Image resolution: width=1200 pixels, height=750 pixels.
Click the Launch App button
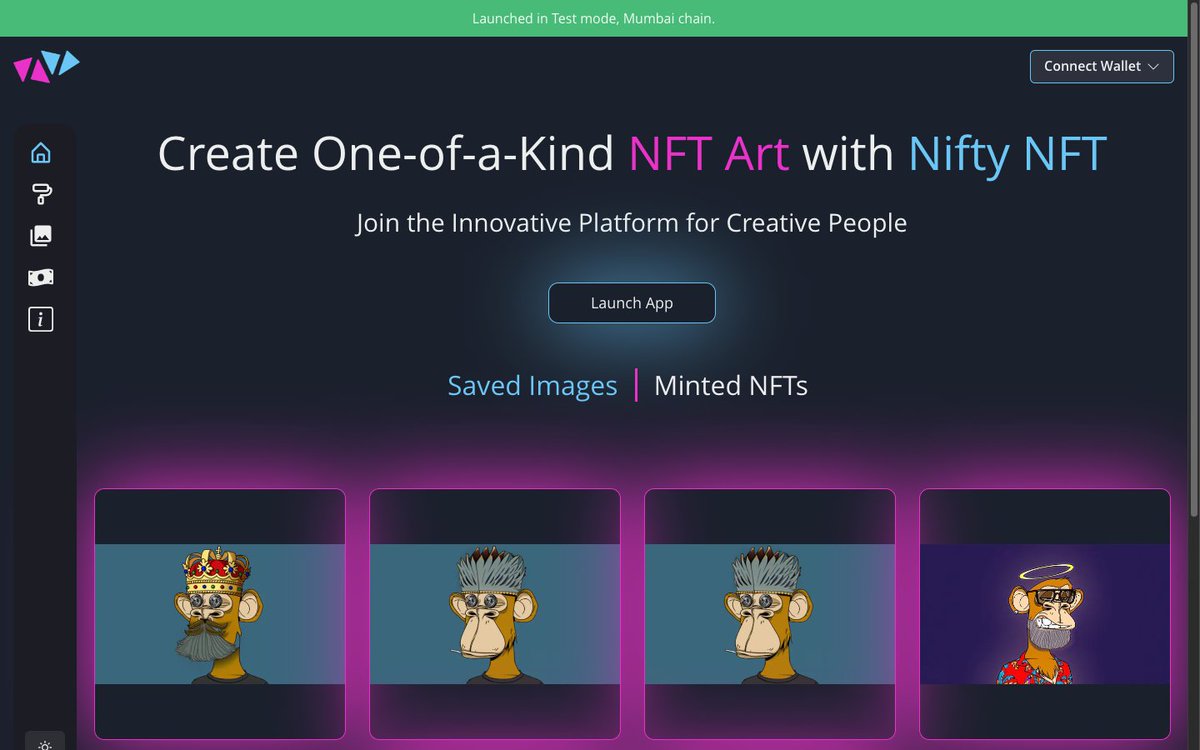[x=631, y=302]
